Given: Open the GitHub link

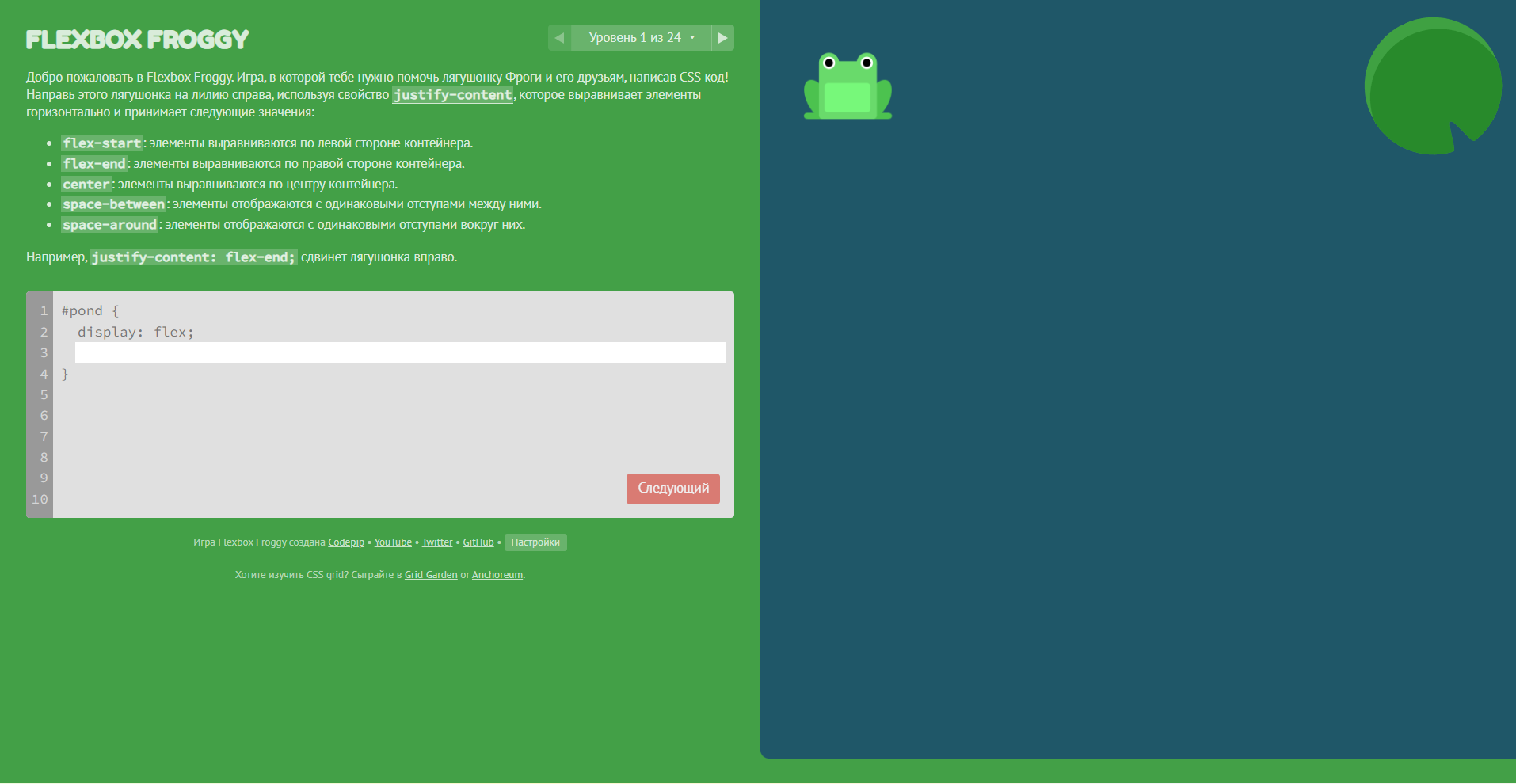Looking at the screenshot, I should (x=478, y=542).
